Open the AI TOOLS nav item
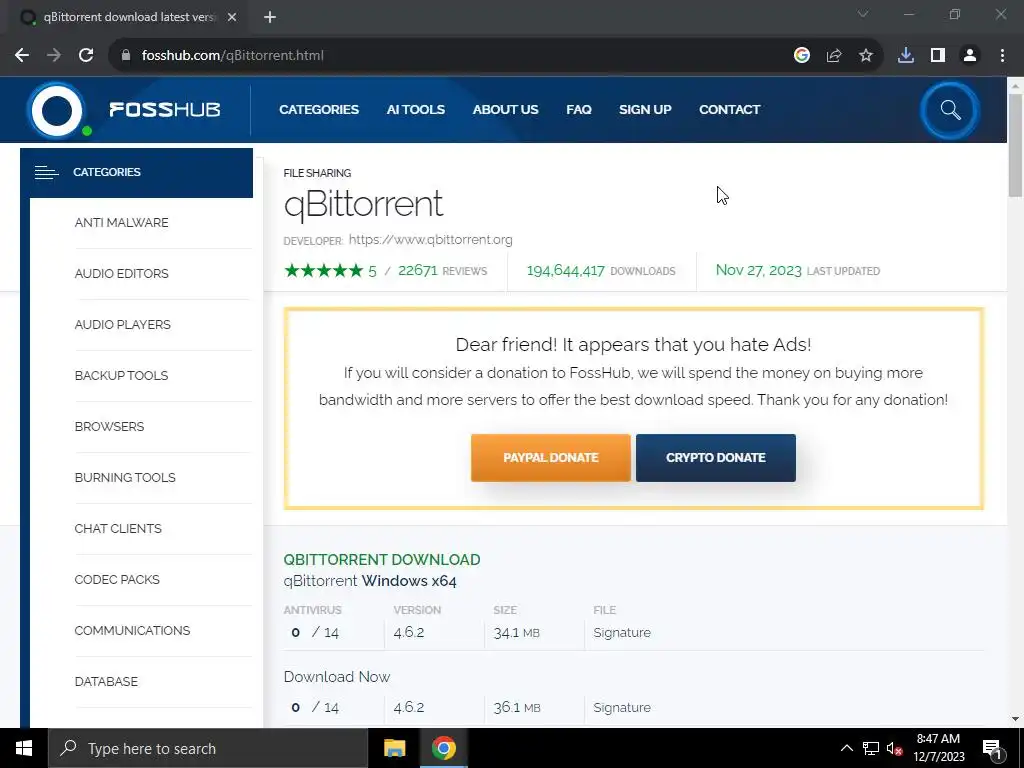Viewport: 1024px width, 768px height. tap(415, 110)
